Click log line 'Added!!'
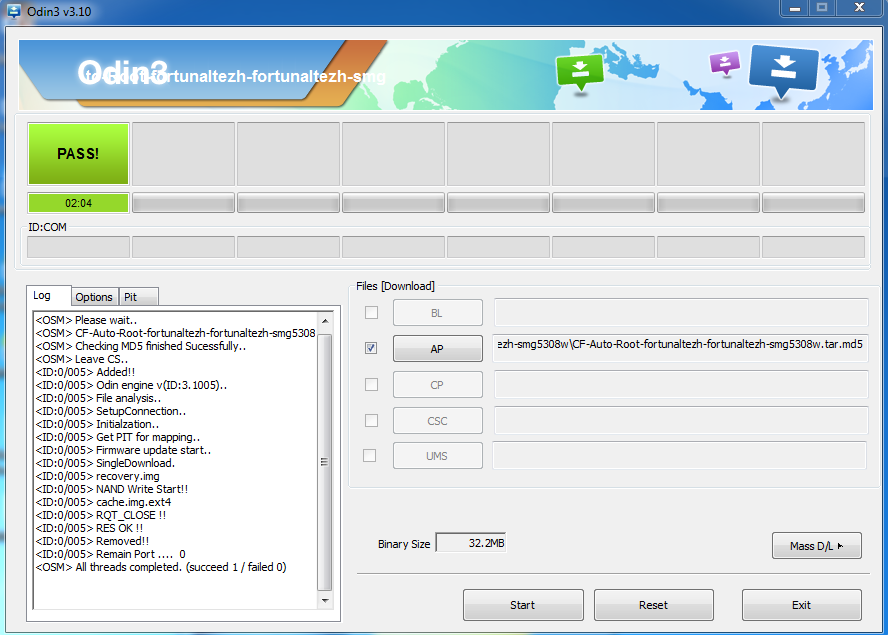This screenshot has height=635, width=888. point(86,372)
